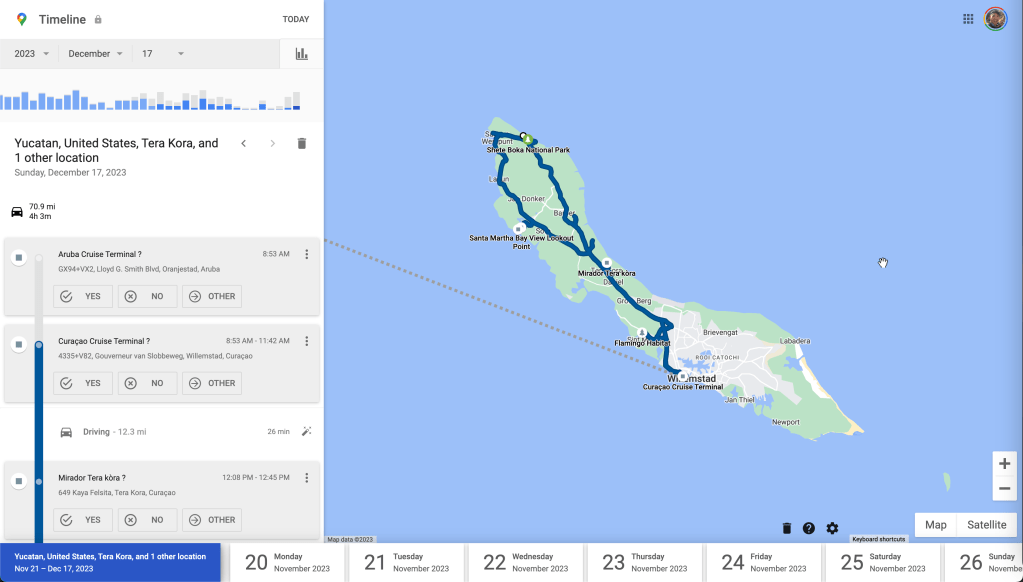The width and height of the screenshot is (1023, 582).
Task: Confirm YES for Aruba Cruise Terminal
Action: (x=83, y=296)
